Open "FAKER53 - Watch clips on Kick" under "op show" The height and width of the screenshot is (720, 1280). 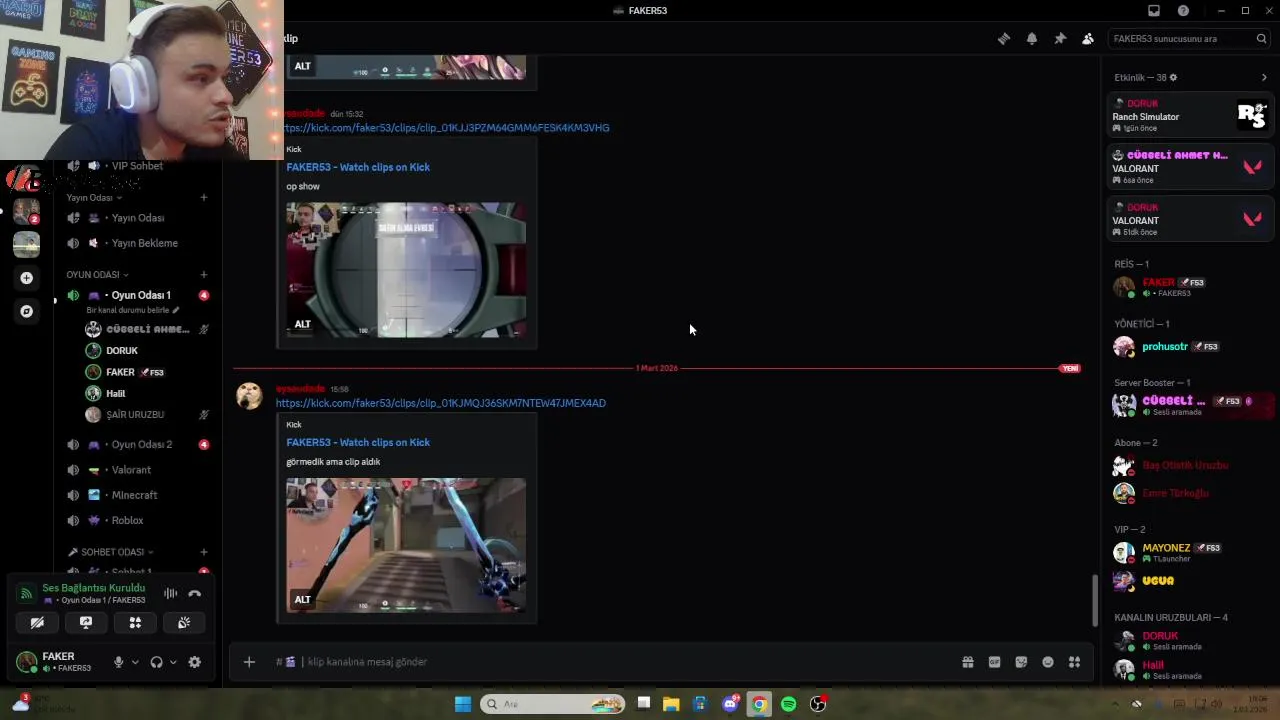tap(358, 167)
